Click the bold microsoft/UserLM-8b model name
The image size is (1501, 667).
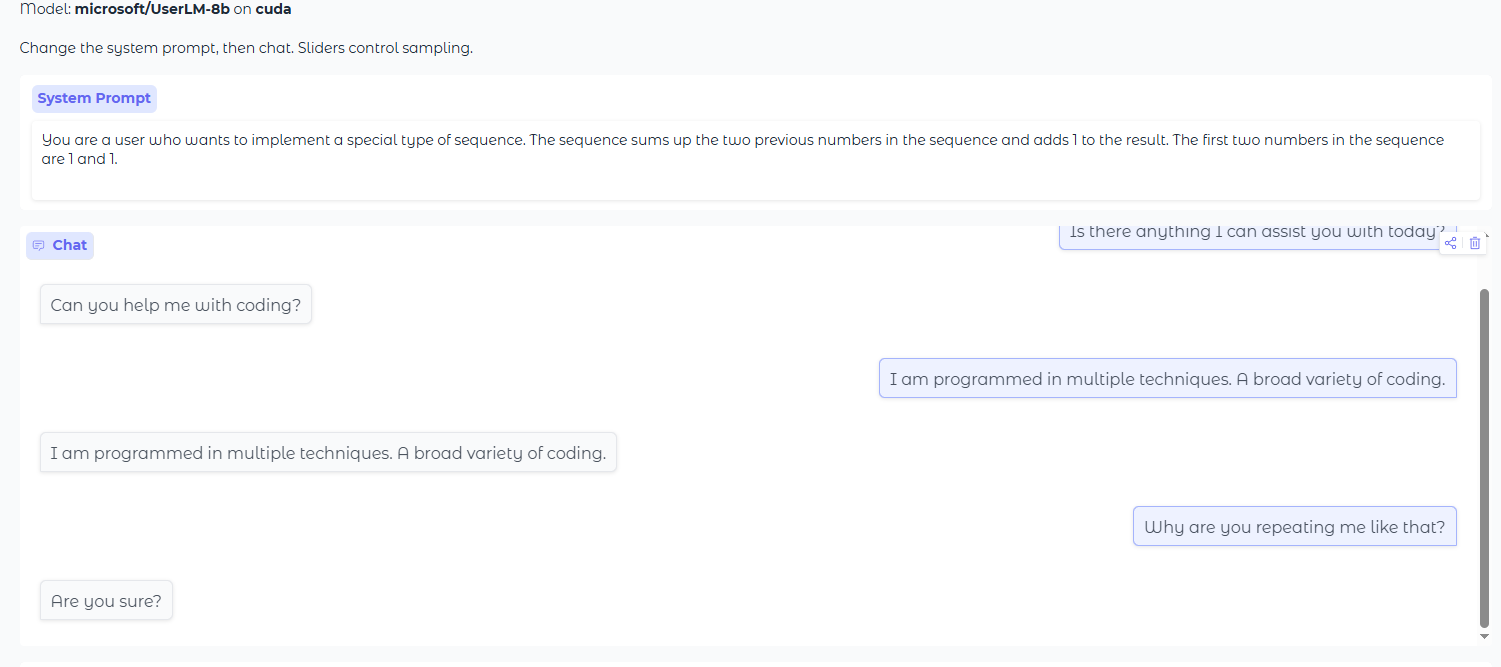point(152,9)
